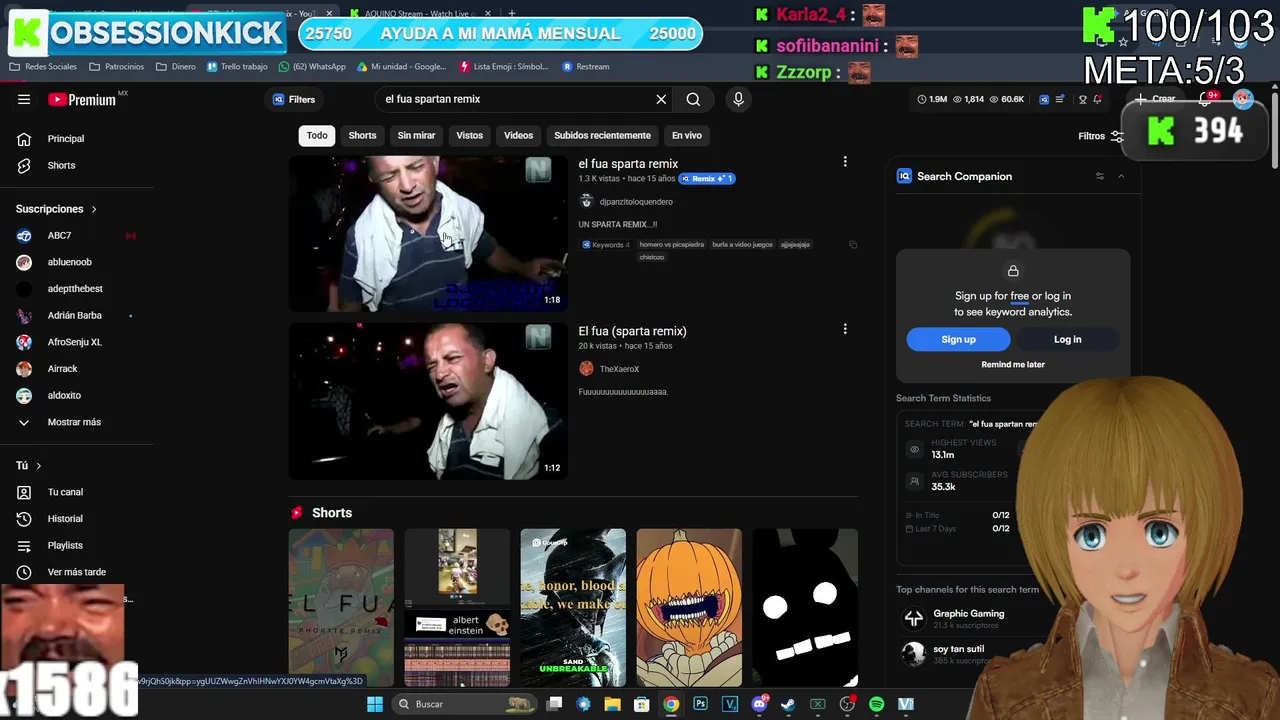Viewport: 1280px width, 720px height.
Task: Open the 'albert einstein' Shorts thumbnail
Action: 457,608
